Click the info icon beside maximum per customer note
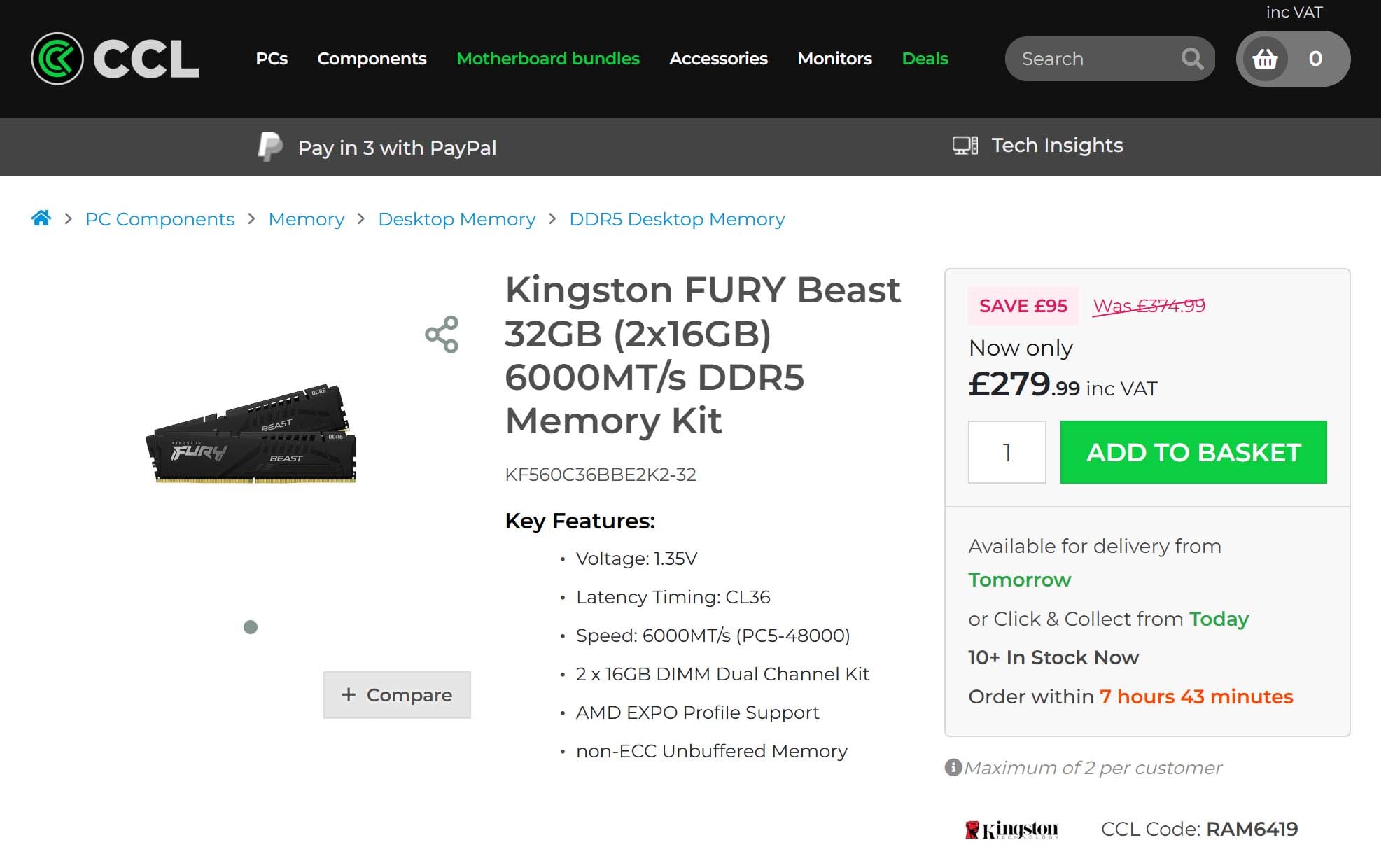The width and height of the screenshot is (1381, 868). point(953,768)
